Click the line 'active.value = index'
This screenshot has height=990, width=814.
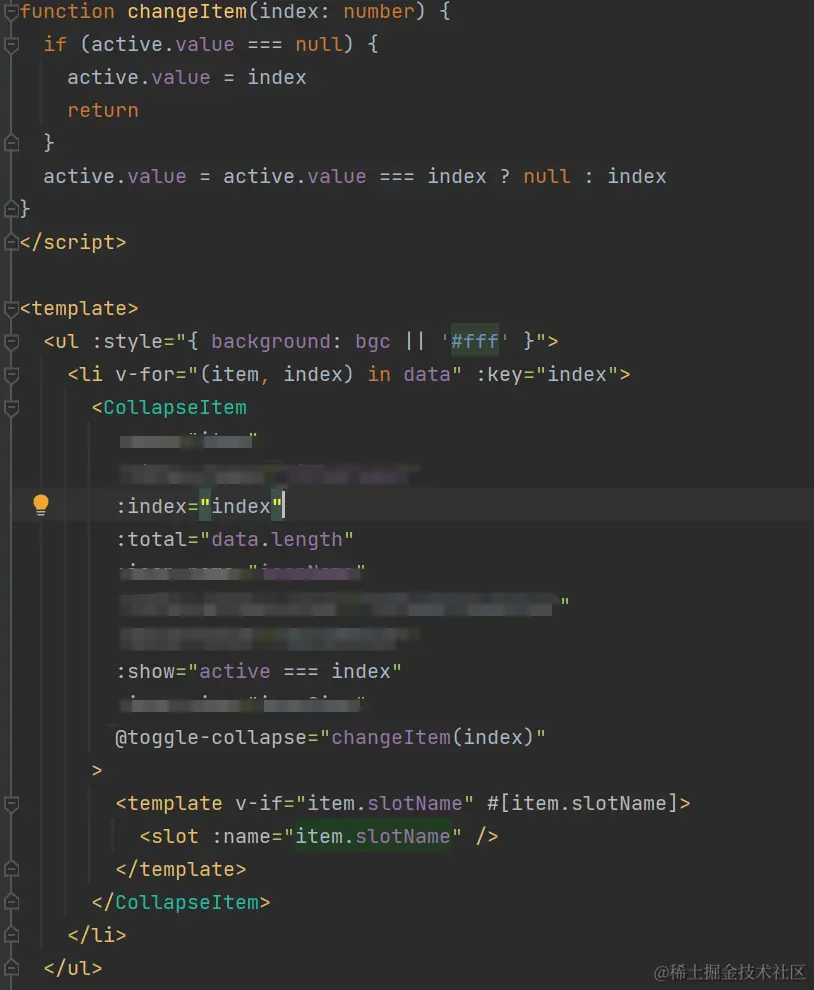click(x=187, y=78)
